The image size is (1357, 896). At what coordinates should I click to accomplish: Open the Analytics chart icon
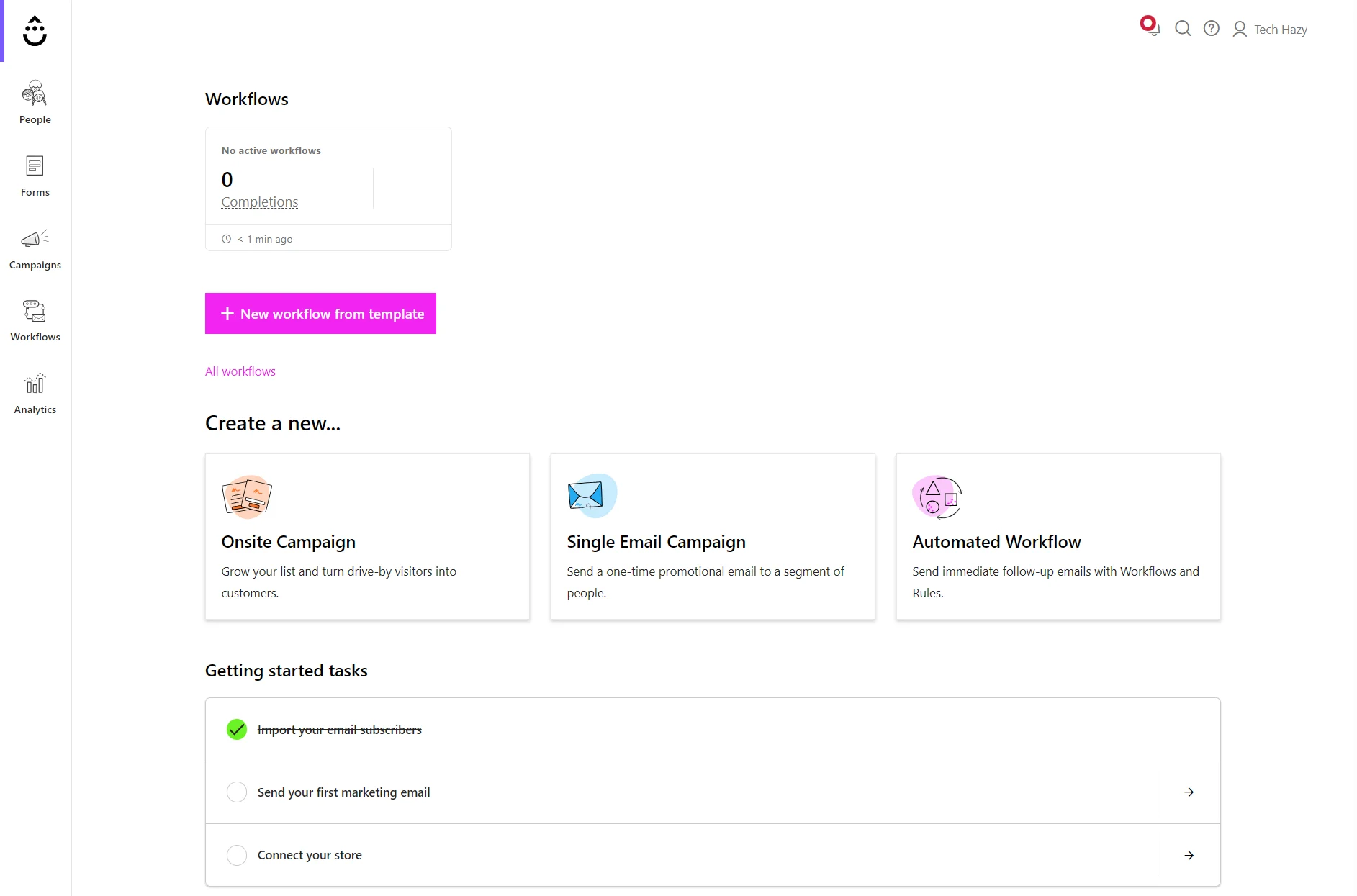(x=35, y=383)
